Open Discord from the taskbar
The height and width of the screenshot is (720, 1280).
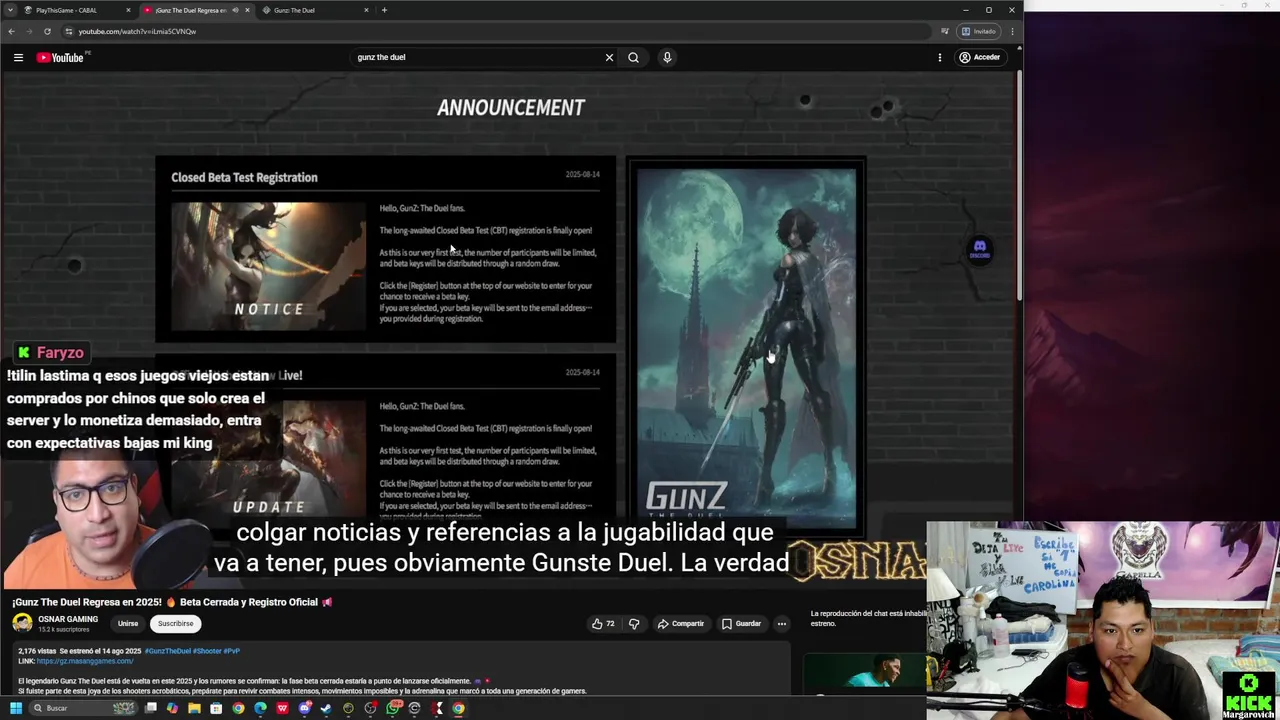pyautogui.click(x=304, y=708)
